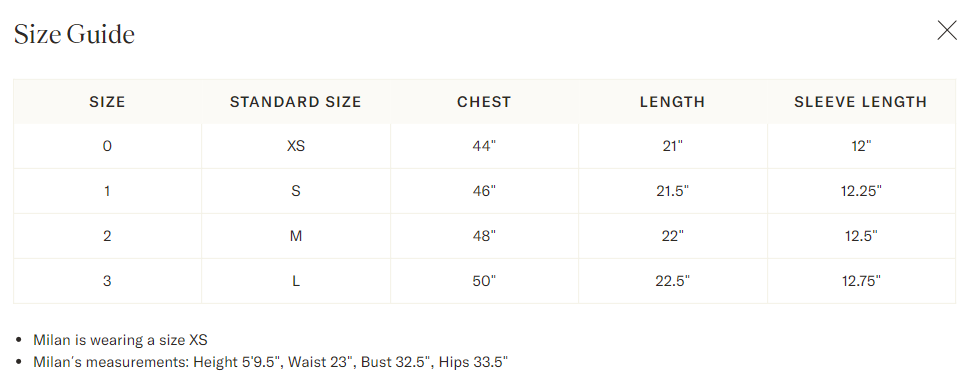This screenshot has width=972, height=383.
Task: Click the Size Guide heading
Action: 74,34
